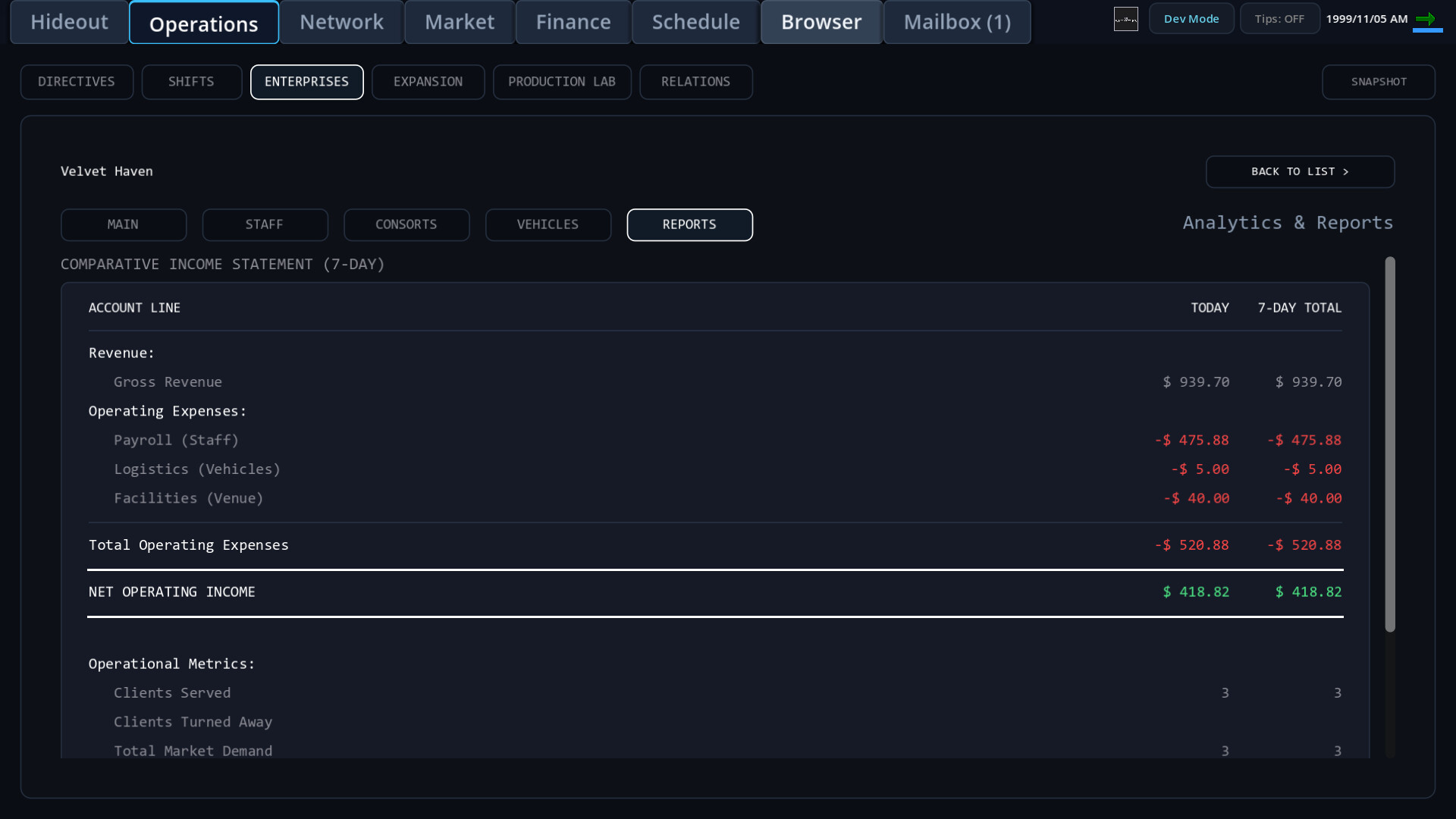Open Mailbox (1)
The width and height of the screenshot is (1456, 819).
click(957, 22)
